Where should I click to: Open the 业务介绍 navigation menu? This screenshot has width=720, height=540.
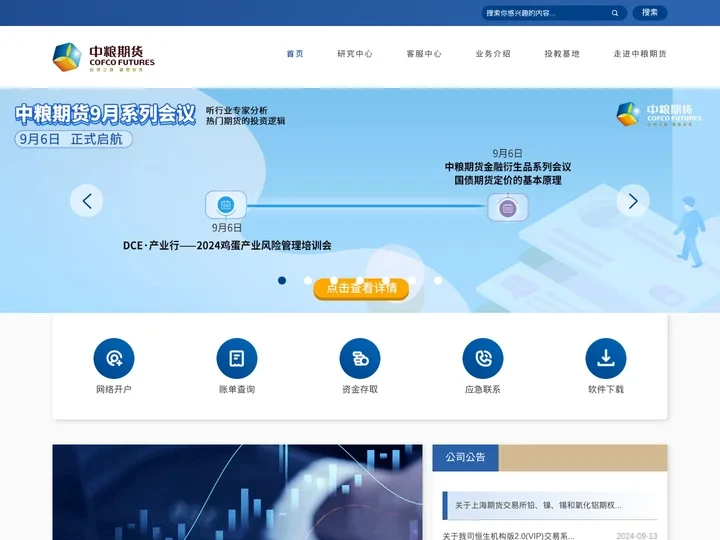pyautogui.click(x=493, y=54)
